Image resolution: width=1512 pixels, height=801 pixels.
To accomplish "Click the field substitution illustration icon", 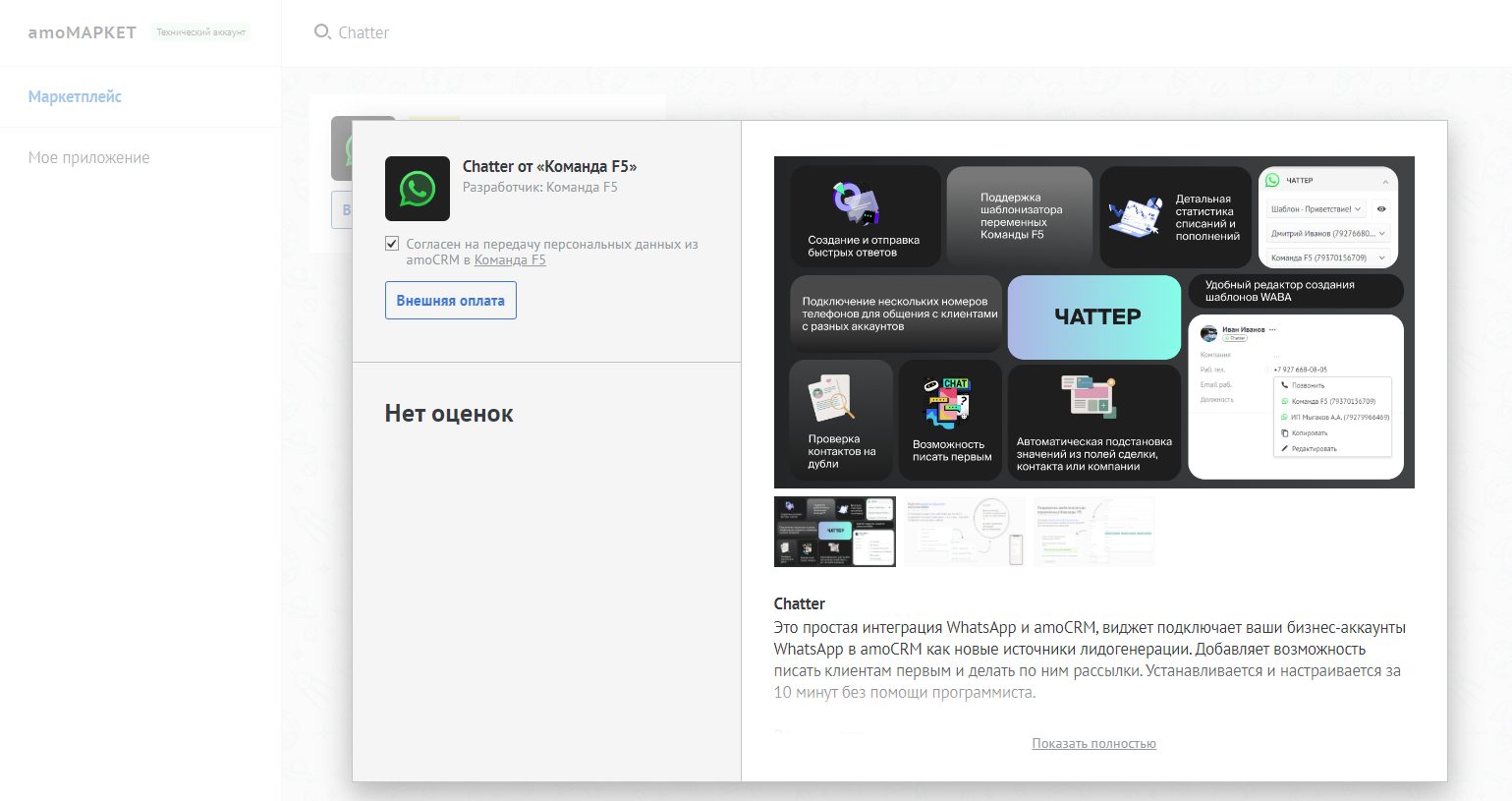I will (x=1089, y=396).
